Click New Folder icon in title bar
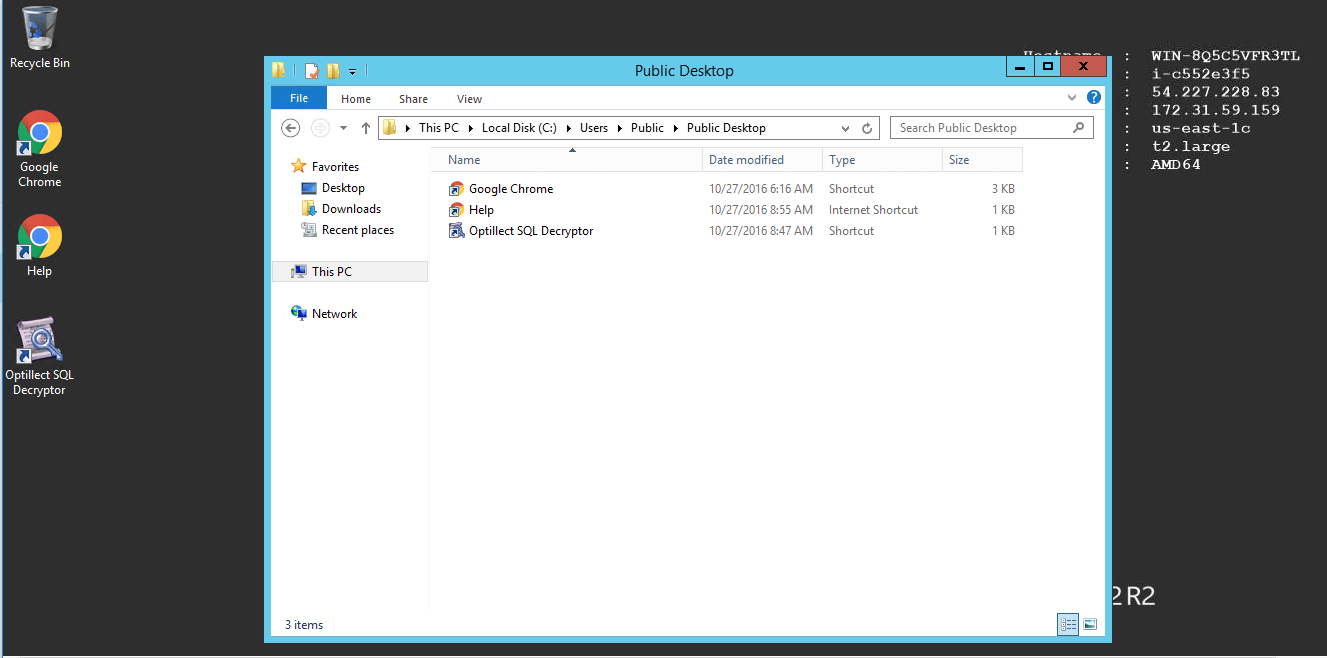 click(x=333, y=71)
